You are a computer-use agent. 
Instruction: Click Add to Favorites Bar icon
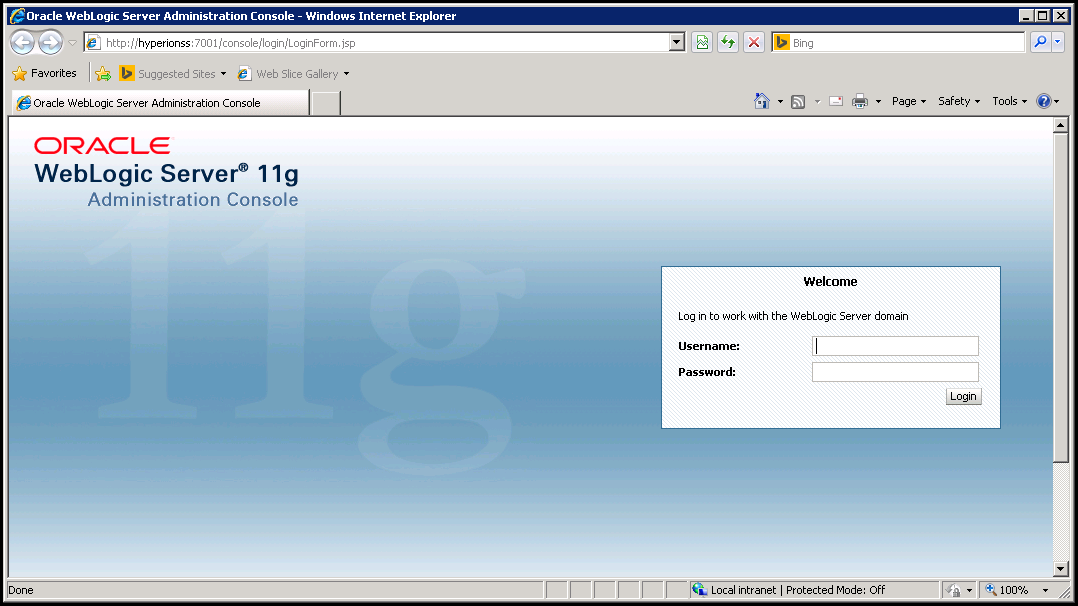point(103,74)
